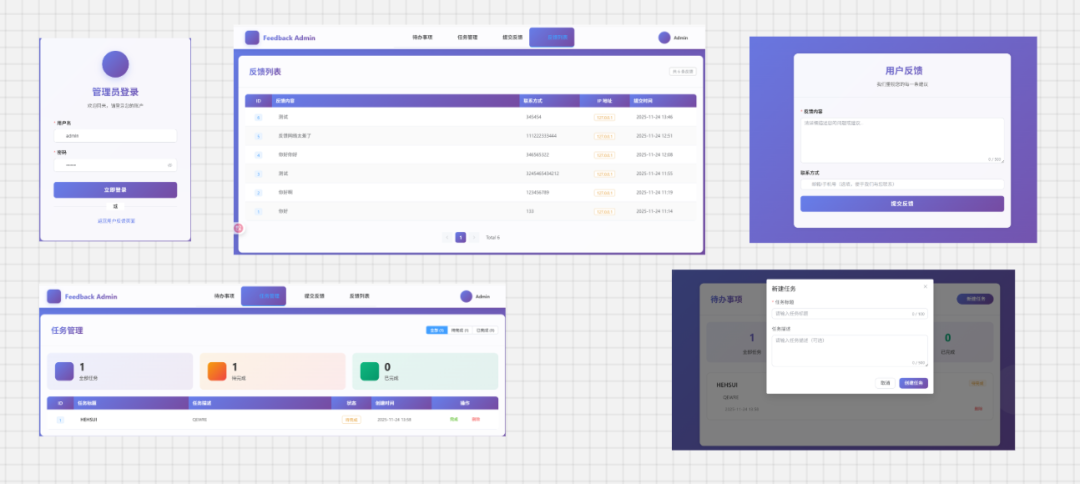Open the 反馈列表 tab on the 任务管理 page
Image resolution: width=1080 pixels, height=484 pixels.
point(359,296)
